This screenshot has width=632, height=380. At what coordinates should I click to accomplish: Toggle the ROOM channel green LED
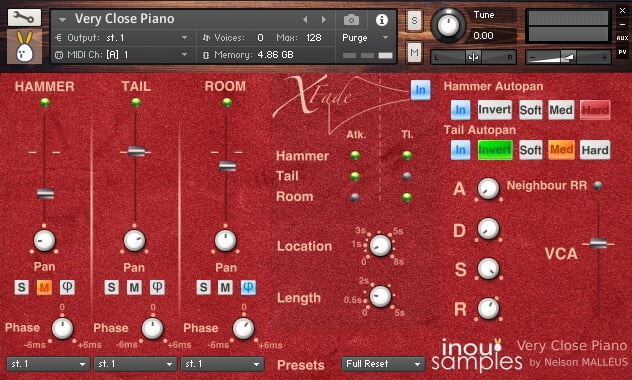click(227, 102)
